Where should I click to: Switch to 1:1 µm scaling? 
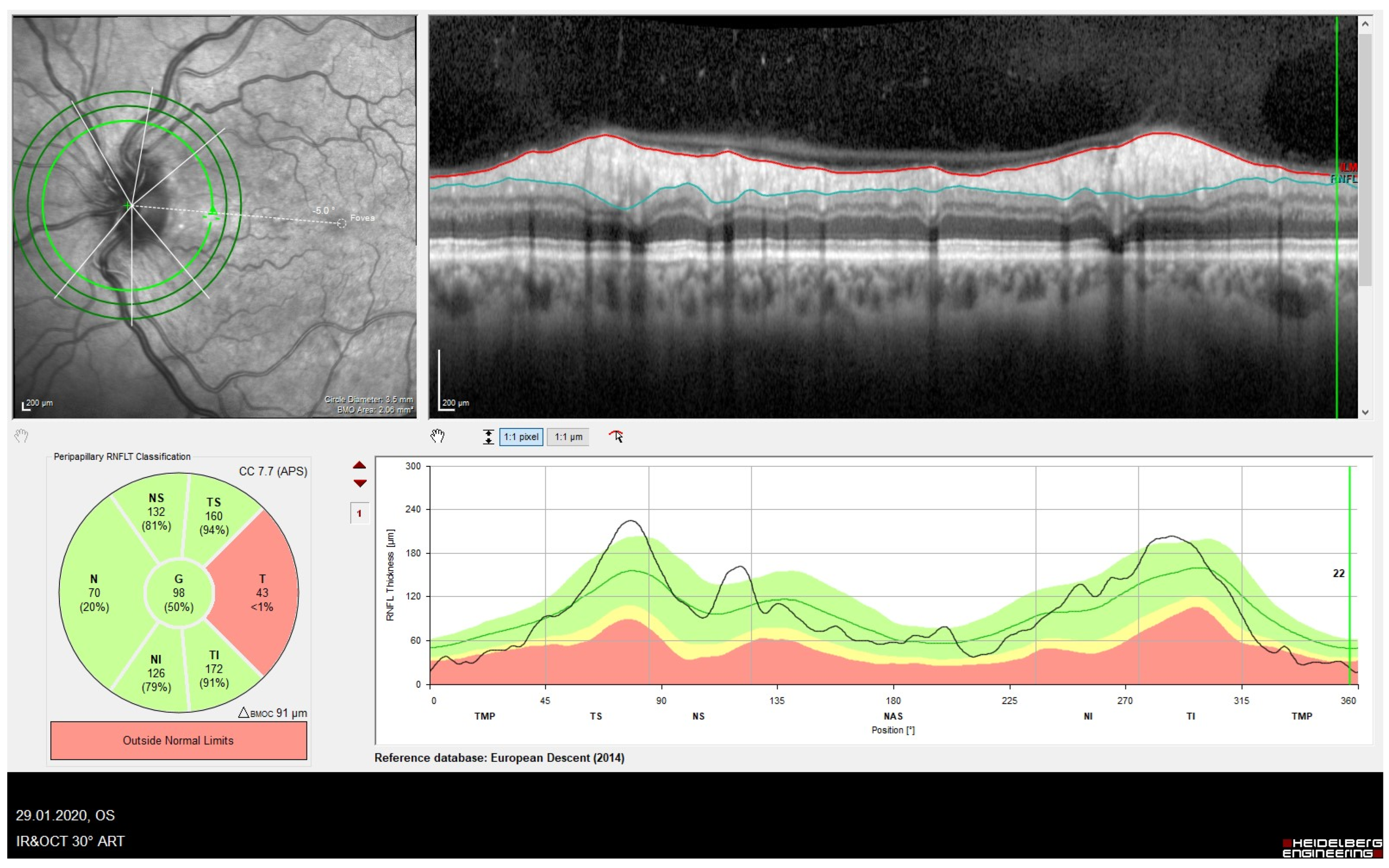pos(567,437)
